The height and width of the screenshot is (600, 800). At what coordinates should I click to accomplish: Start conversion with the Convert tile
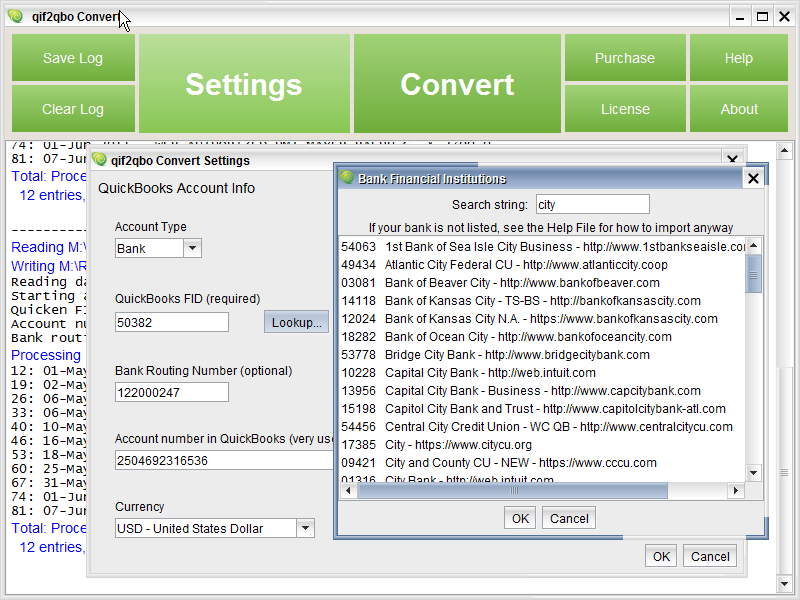coord(457,84)
